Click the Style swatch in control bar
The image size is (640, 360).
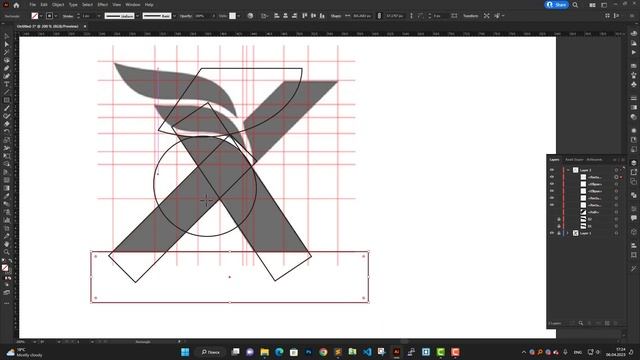232,16
